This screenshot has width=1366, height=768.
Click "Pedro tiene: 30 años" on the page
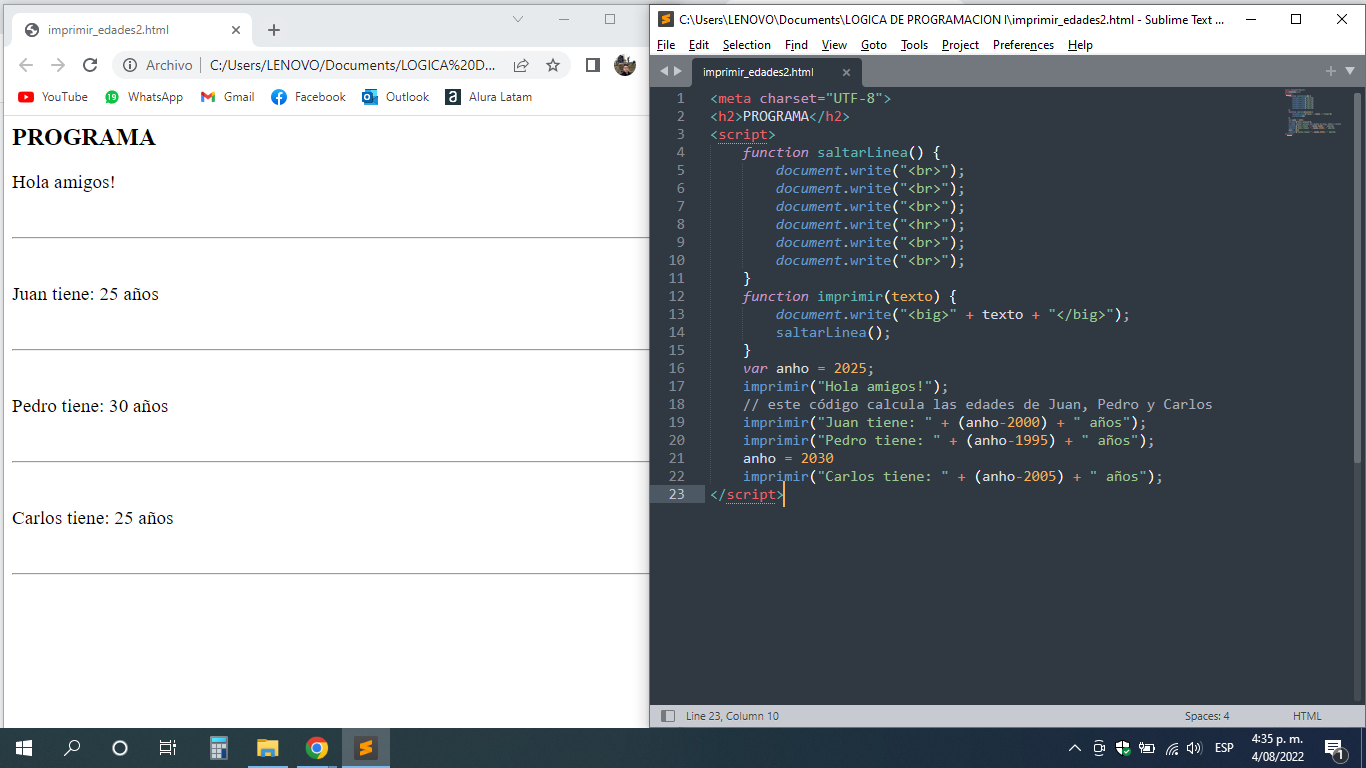[90, 406]
